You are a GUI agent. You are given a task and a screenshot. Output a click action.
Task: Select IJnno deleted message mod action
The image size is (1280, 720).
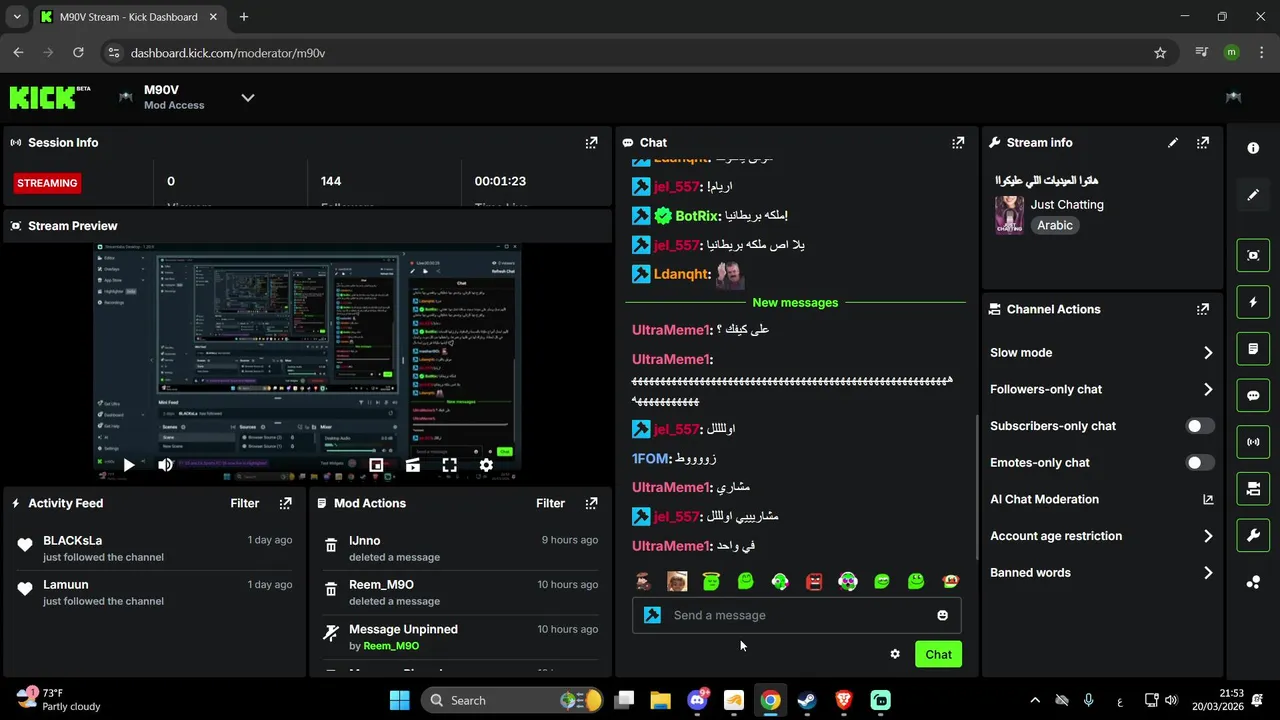460,549
